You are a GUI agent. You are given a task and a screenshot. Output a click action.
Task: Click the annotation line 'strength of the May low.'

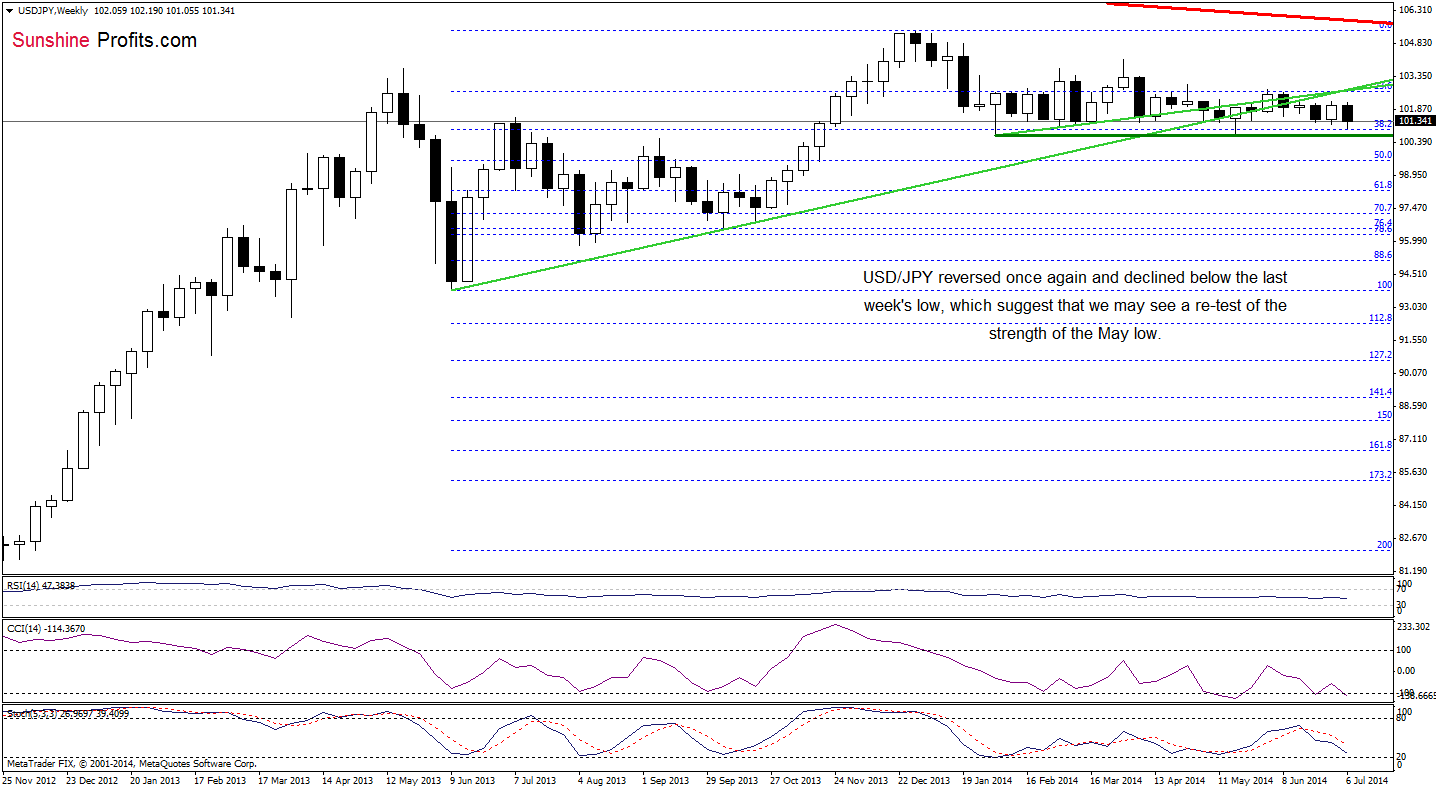(x=1075, y=334)
